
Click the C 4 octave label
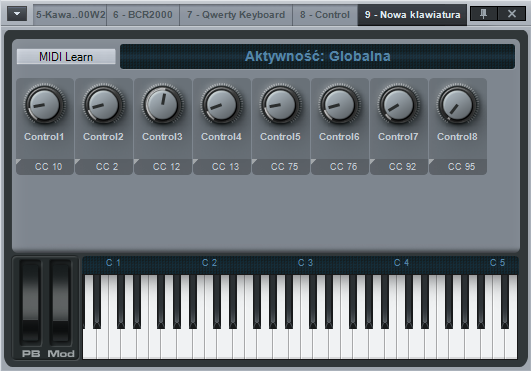(401, 263)
